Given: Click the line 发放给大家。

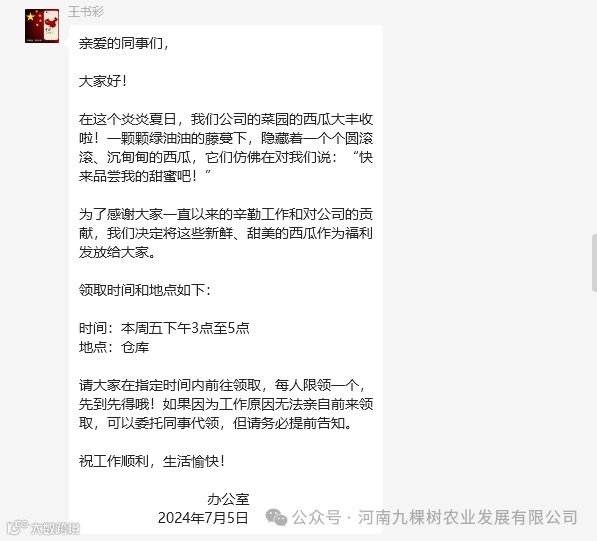Looking at the screenshot, I should pos(117,252).
